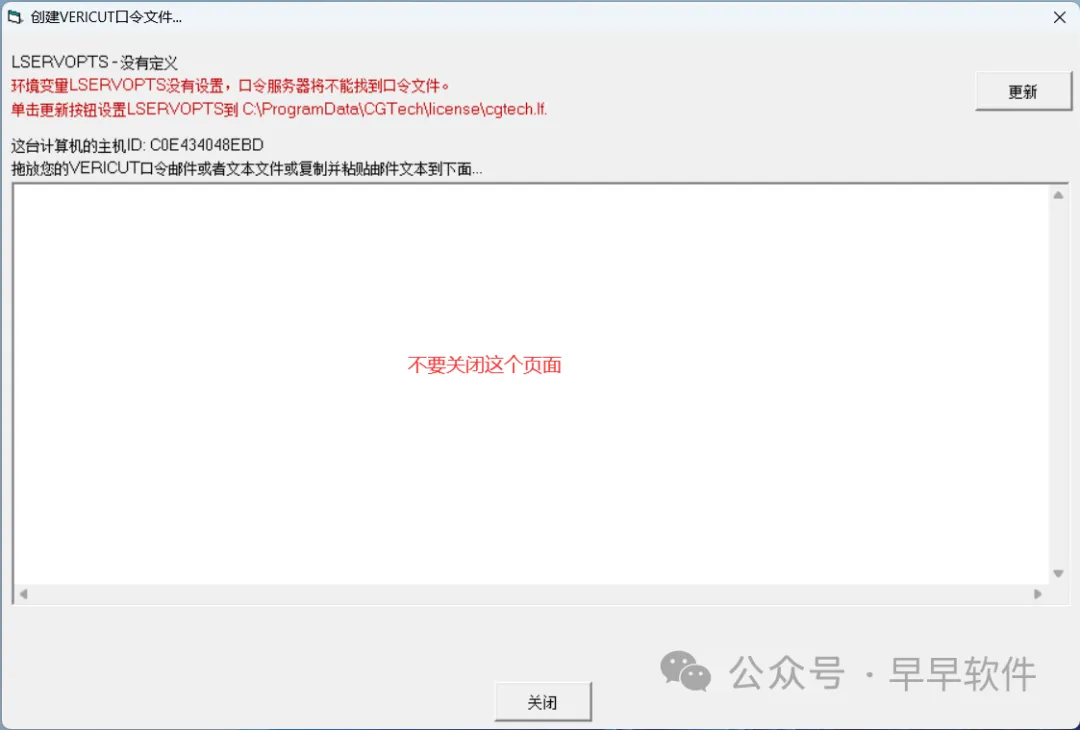Click the 更新 button
Screen dimensions: 1080x730
click(1023, 92)
